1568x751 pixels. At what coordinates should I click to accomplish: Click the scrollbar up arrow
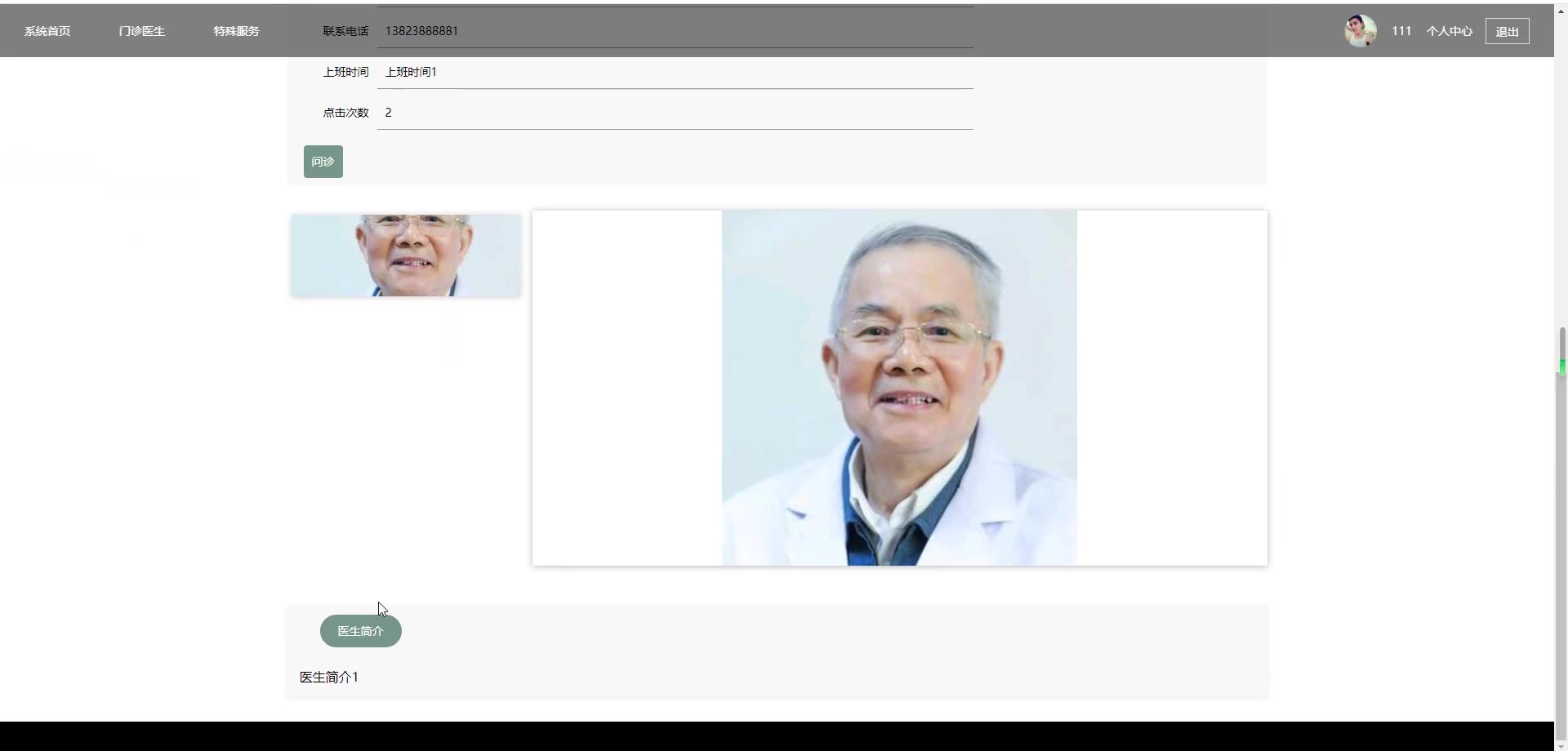[x=1561, y=10]
